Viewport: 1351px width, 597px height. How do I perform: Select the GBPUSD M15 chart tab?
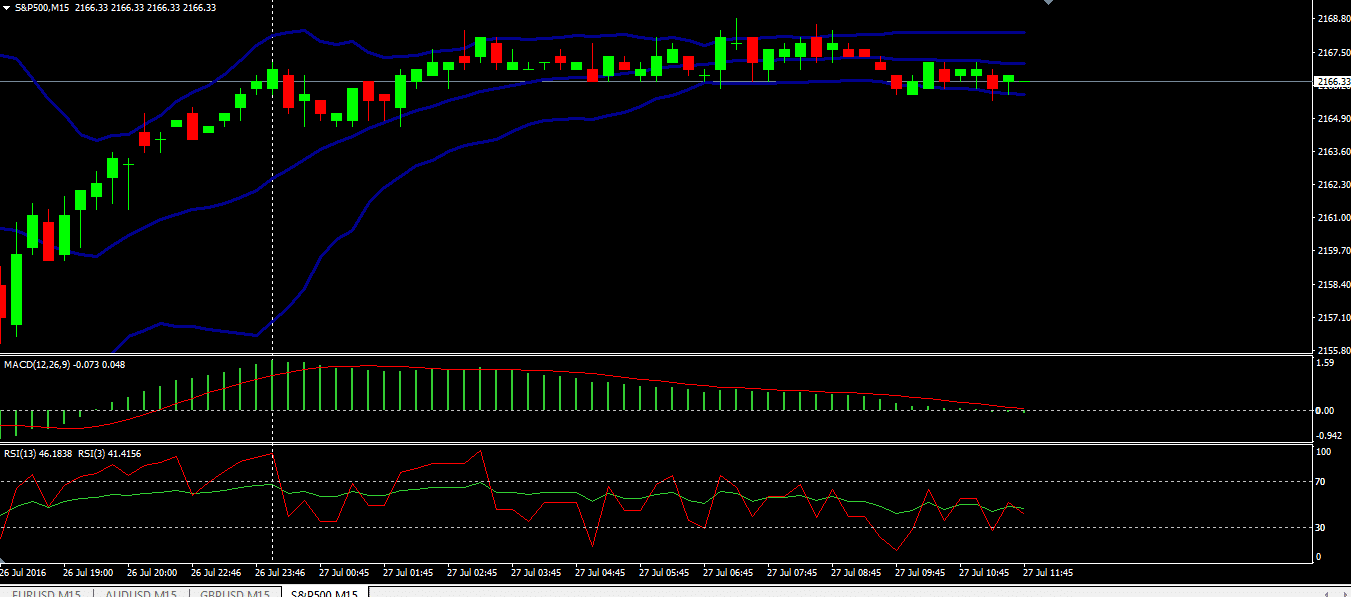235,594
